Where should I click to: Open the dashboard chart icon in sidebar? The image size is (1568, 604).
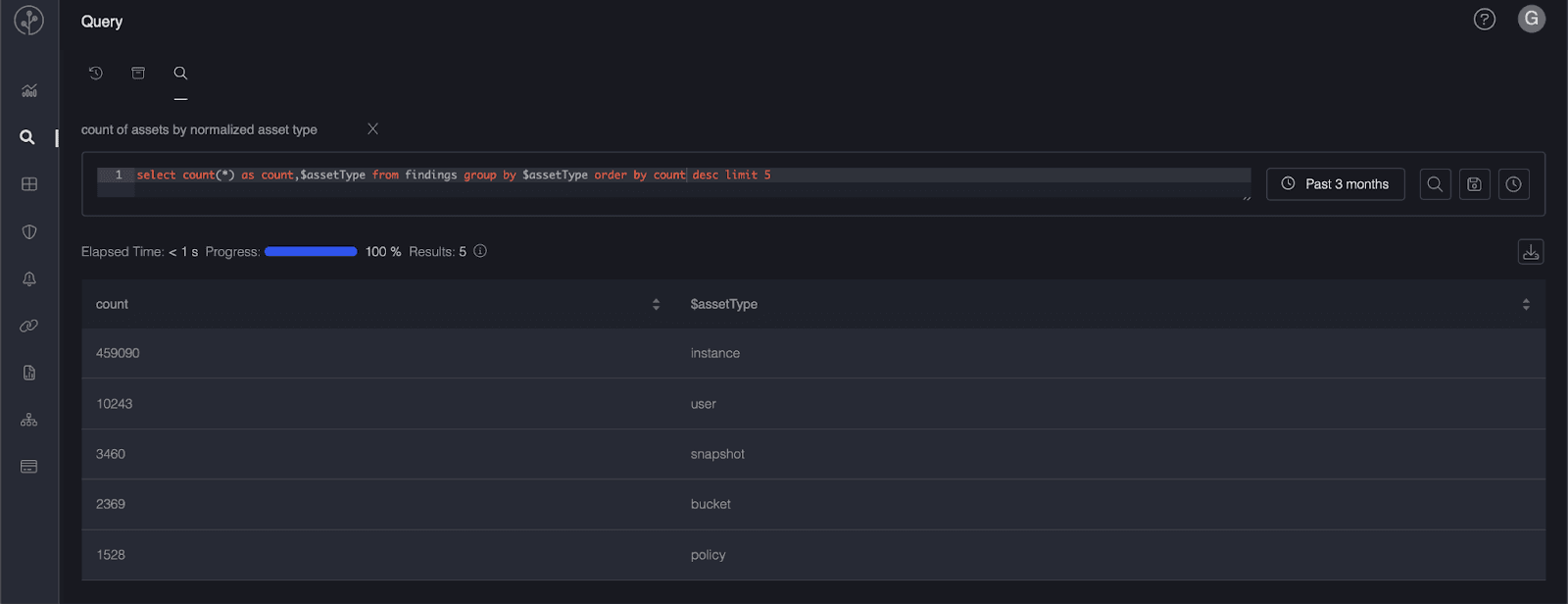tap(29, 90)
